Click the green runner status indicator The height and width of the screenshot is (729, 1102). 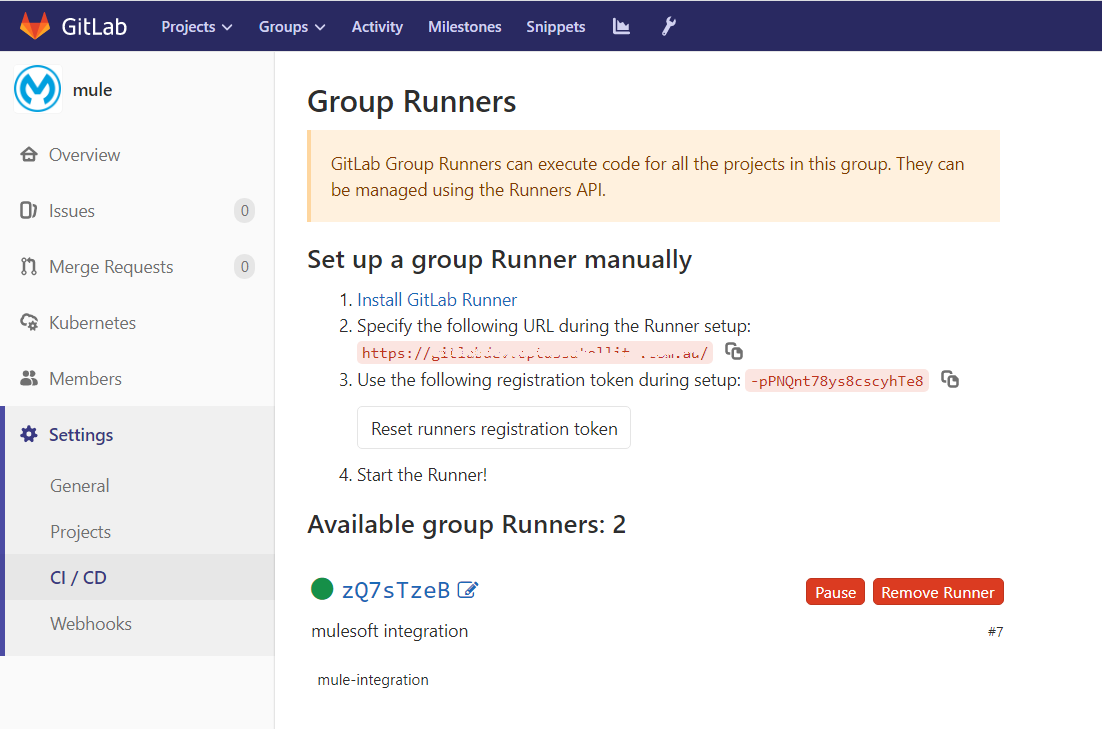coord(322,589)
